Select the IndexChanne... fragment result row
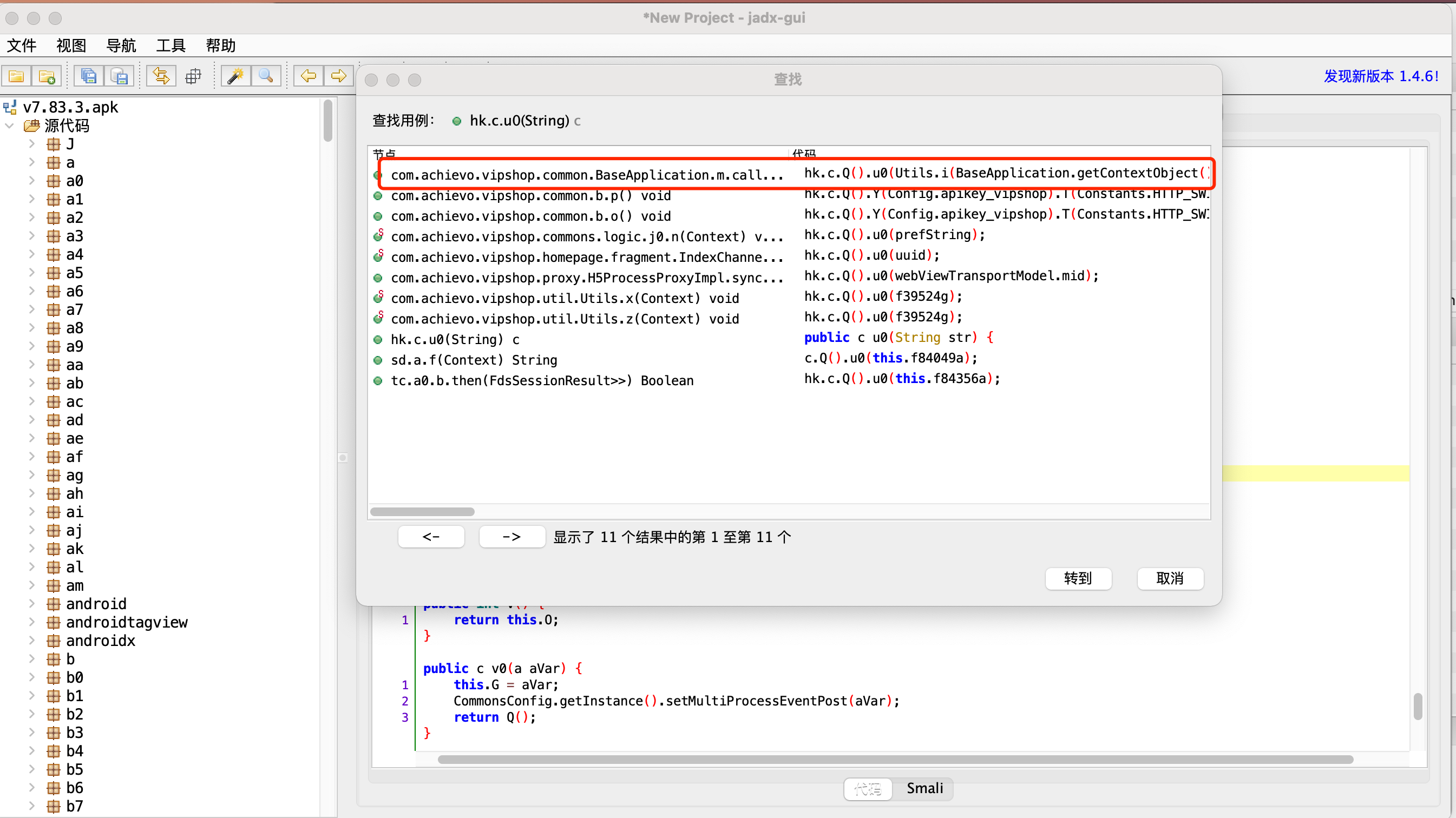Viewport: 1456px width, 818px height. click(790, 257)
